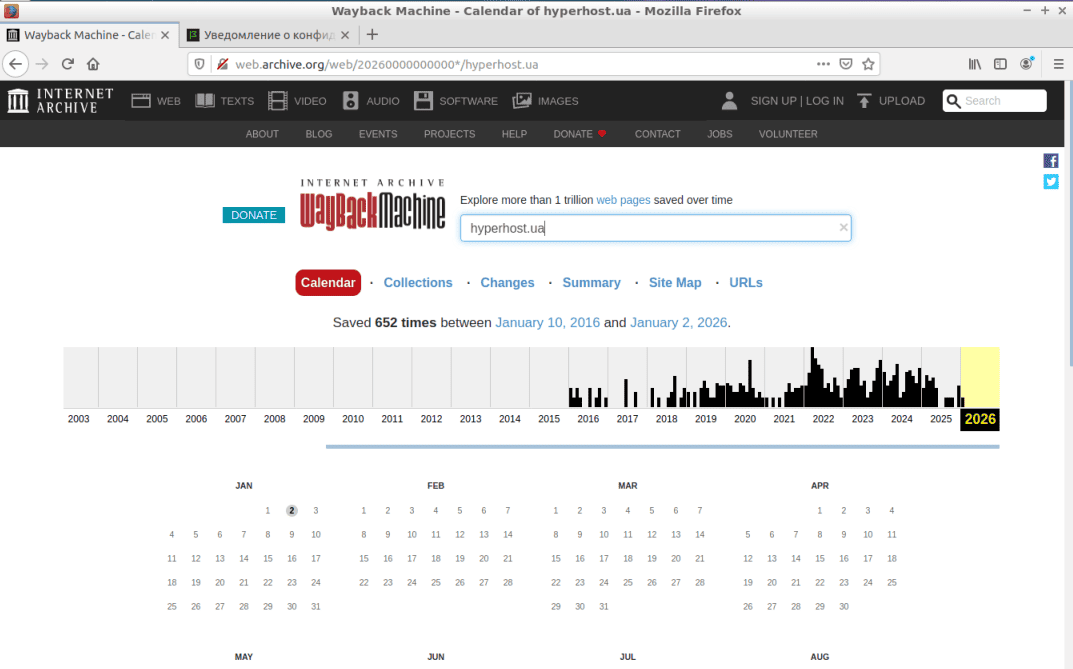
Task: Select the Software floppy disk icon
Action: (x=423, y=101)
